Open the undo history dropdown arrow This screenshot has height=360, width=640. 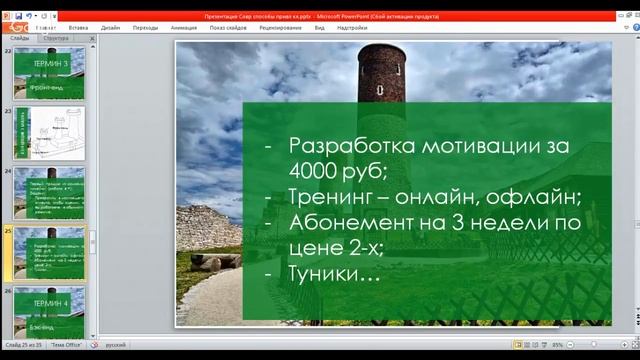[x=36, y=16]
